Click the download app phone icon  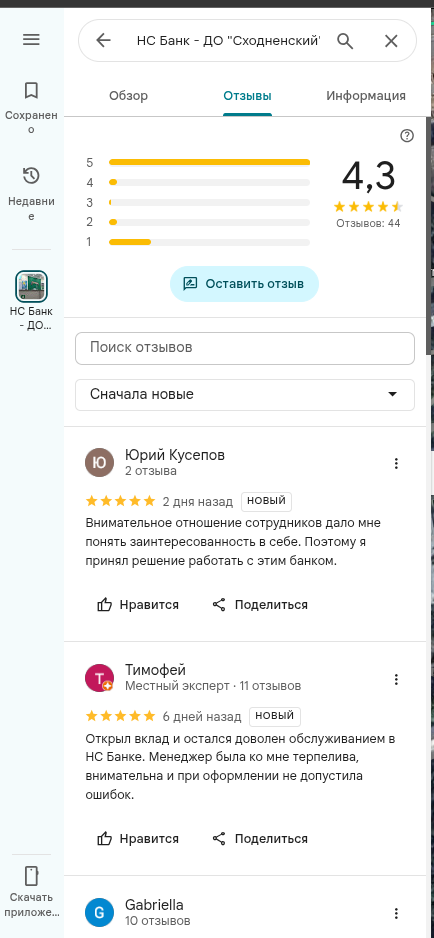click(31, 876)
